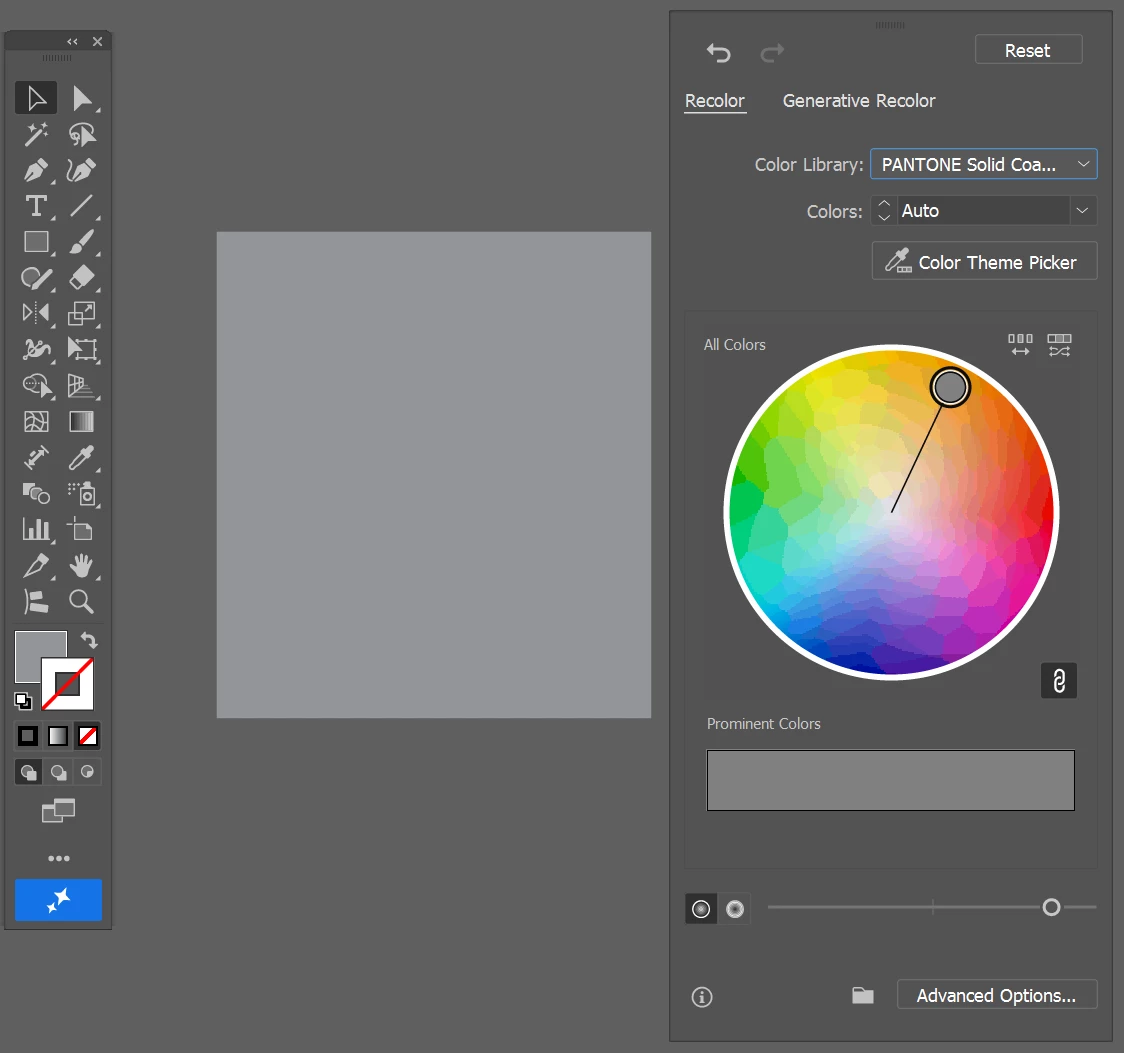Enable Draw Inside mode

[x=87, y=772]
